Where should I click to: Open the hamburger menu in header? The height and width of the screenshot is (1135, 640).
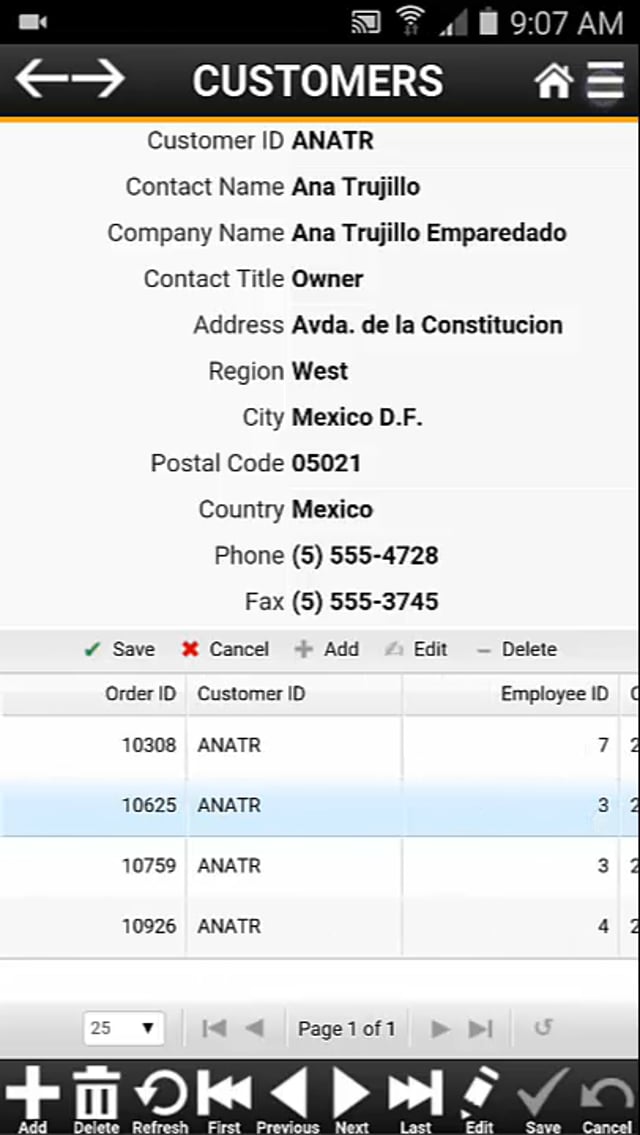[605, 80]
